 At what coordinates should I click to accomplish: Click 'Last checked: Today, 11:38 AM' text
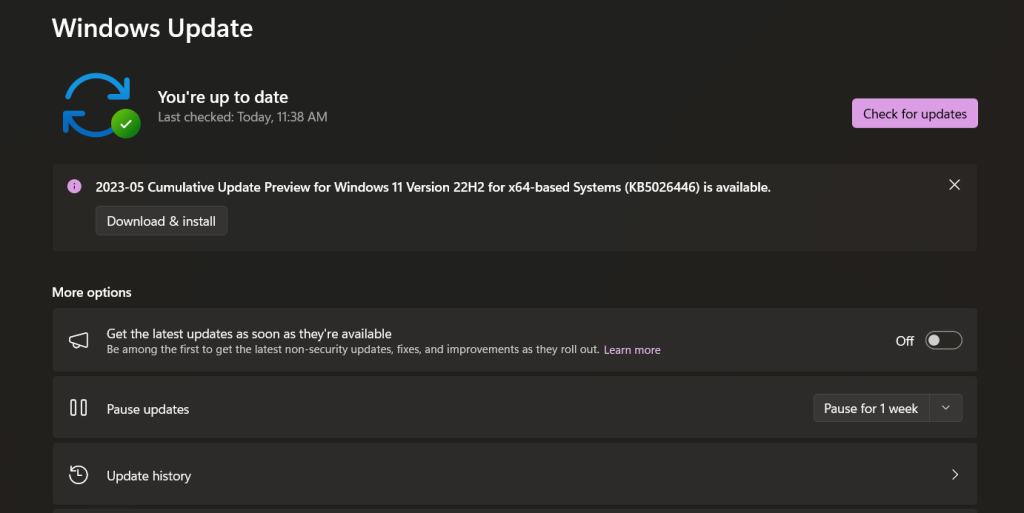tap(242, 117)
